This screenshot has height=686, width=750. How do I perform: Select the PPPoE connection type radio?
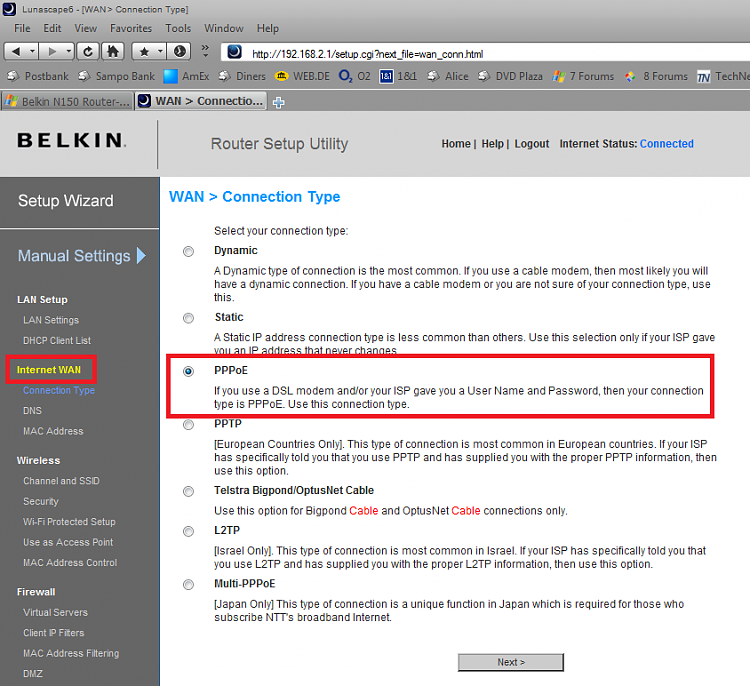click(x=188, y=371)
